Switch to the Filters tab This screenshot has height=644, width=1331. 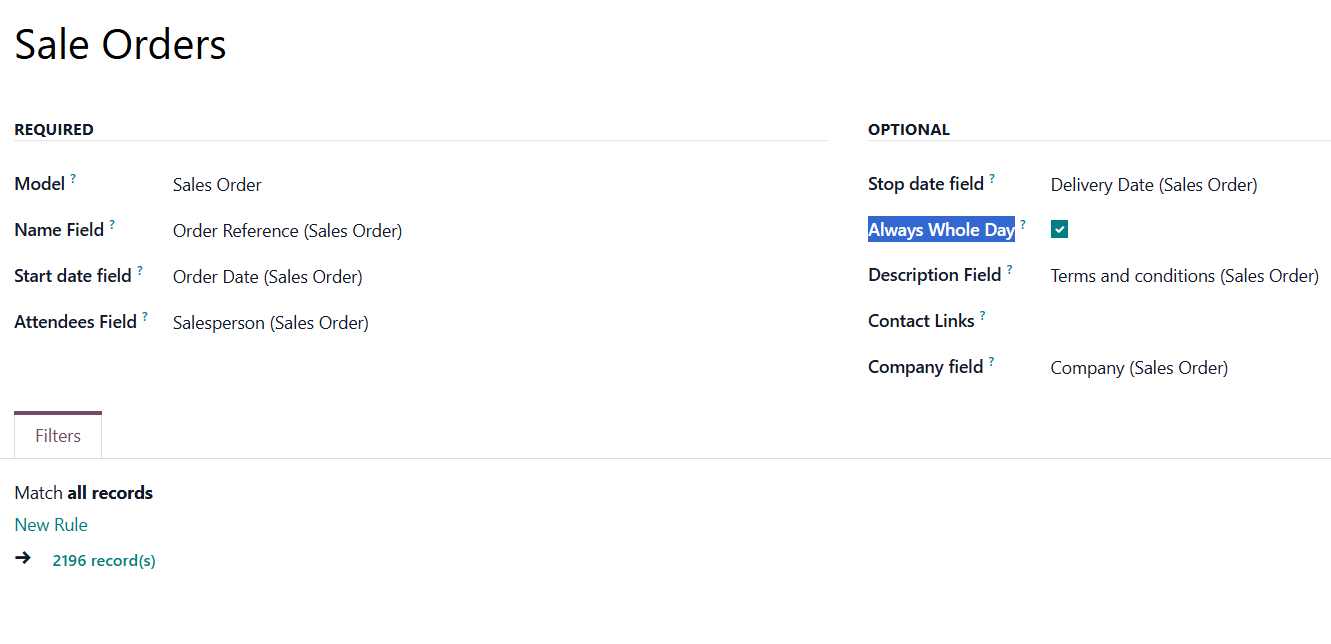(58, 436)
